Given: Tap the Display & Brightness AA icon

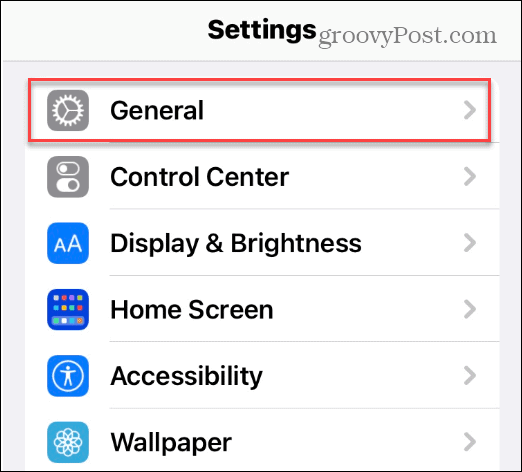Looking at the screenshot, I should pos(68,243).
